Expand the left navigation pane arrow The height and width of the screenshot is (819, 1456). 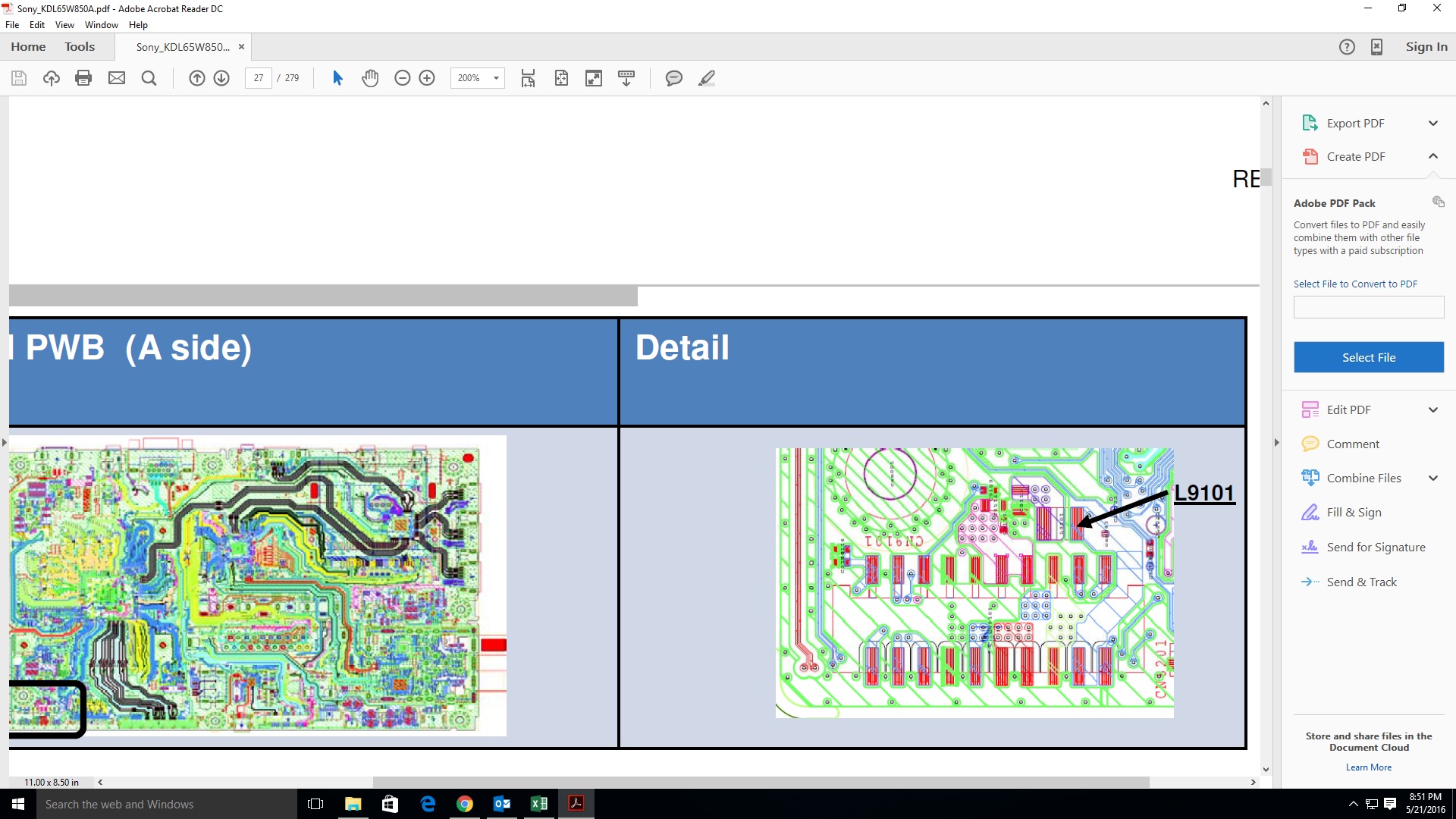5,442
